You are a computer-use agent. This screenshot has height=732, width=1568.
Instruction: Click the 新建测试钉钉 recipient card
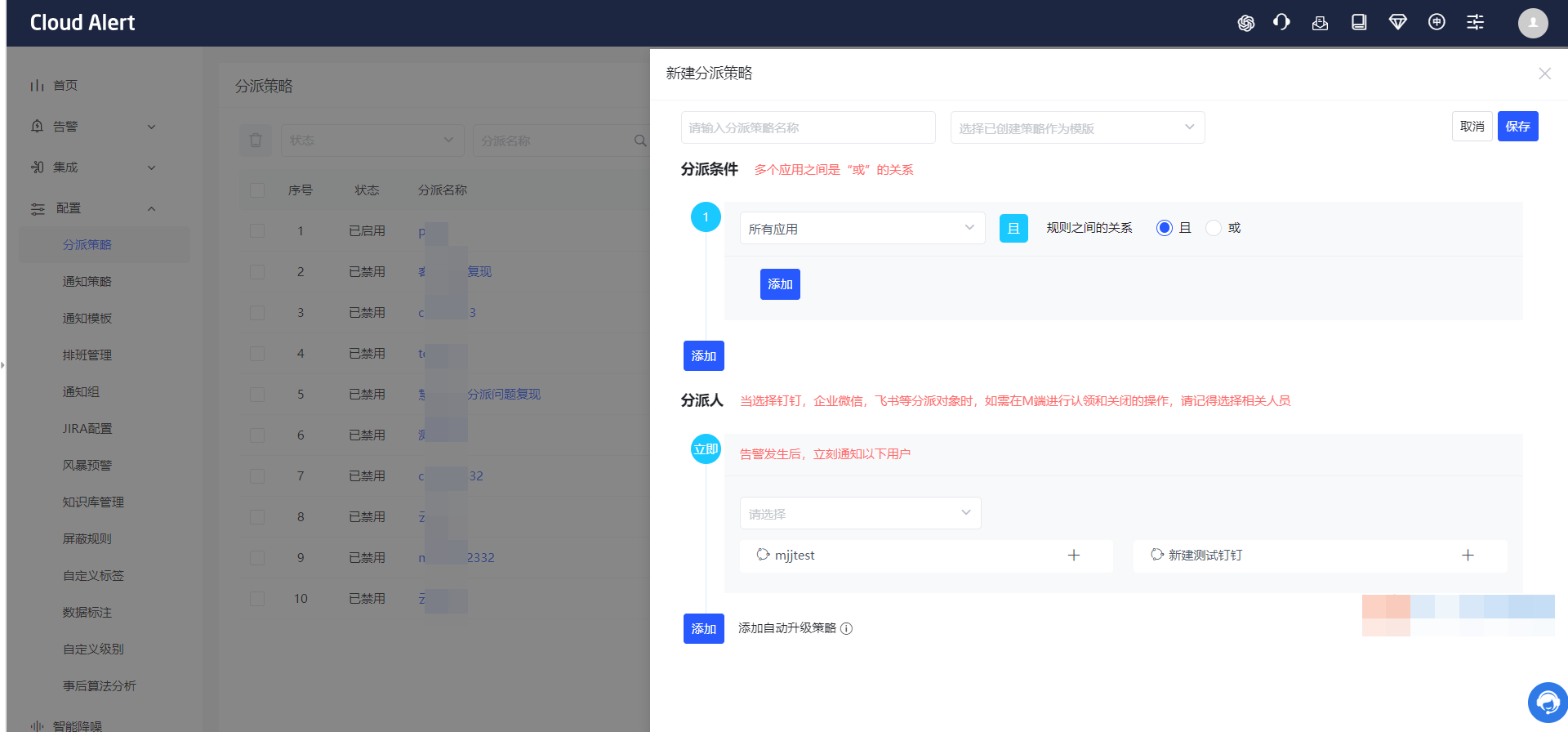coord(1320,556)
